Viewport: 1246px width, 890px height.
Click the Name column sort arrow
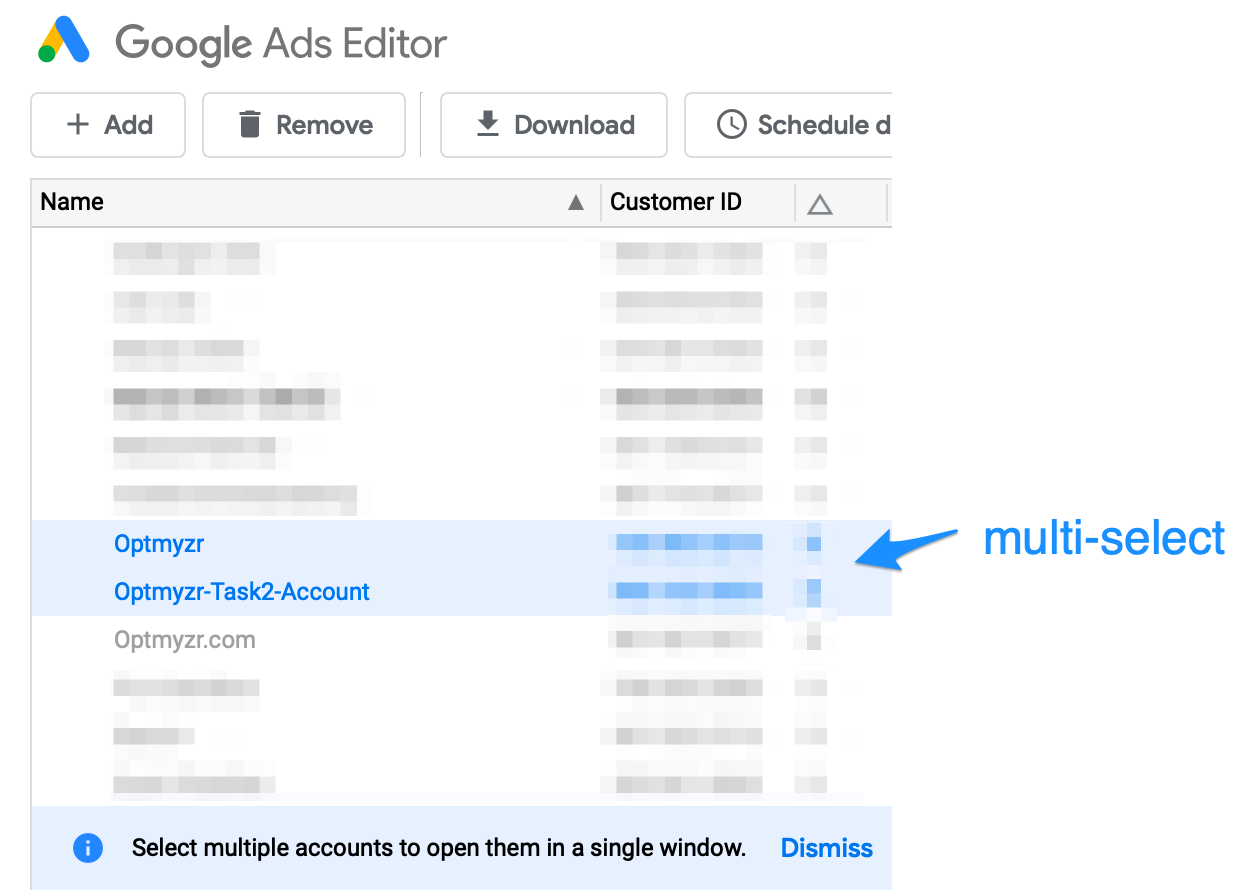coord(575,203)
